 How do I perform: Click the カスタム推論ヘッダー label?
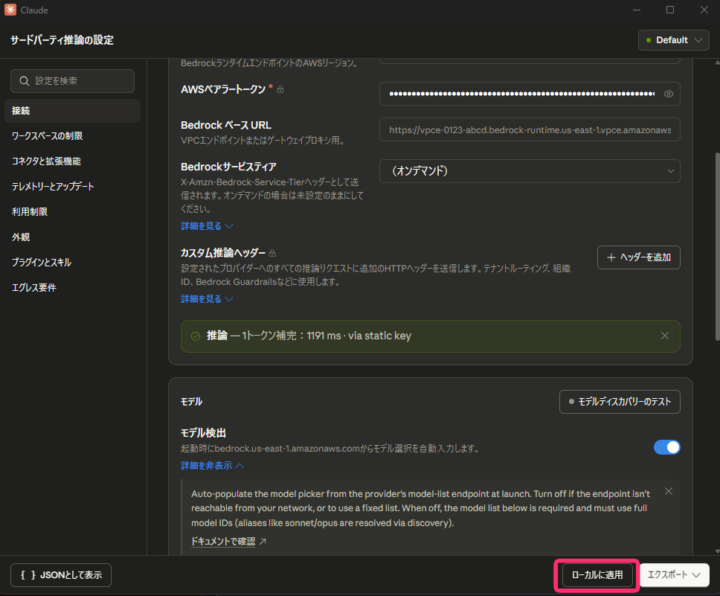tap(223, 253)
